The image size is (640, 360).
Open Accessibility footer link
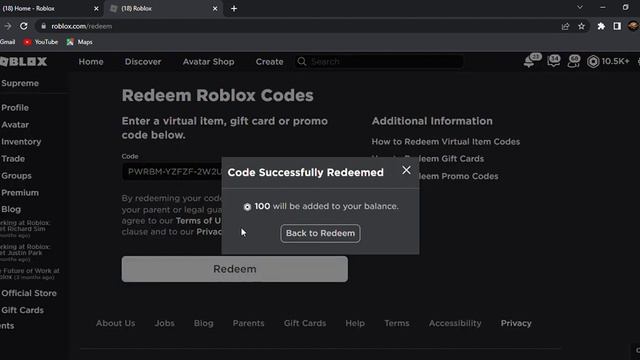pos(455,323)
